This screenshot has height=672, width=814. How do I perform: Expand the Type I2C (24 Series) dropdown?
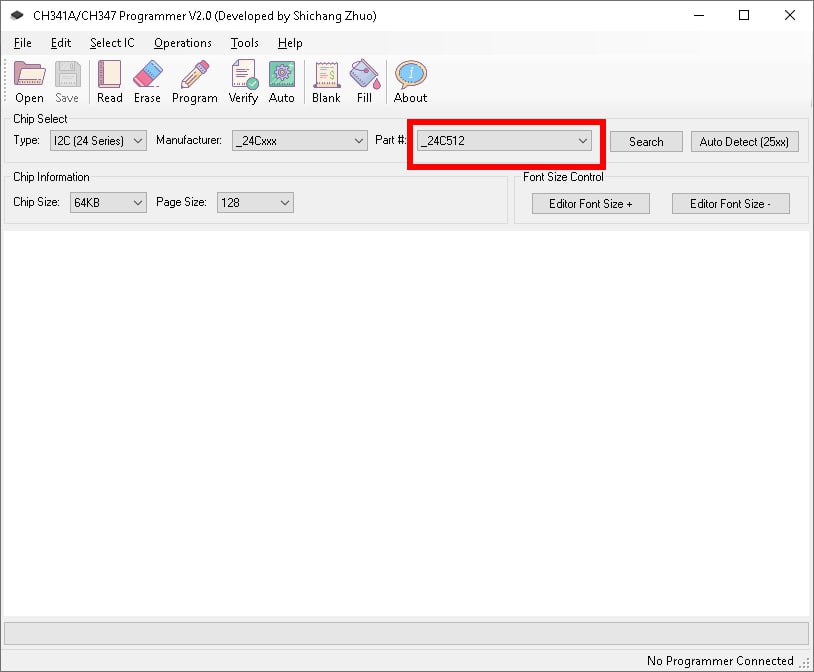tap(98, 141)
